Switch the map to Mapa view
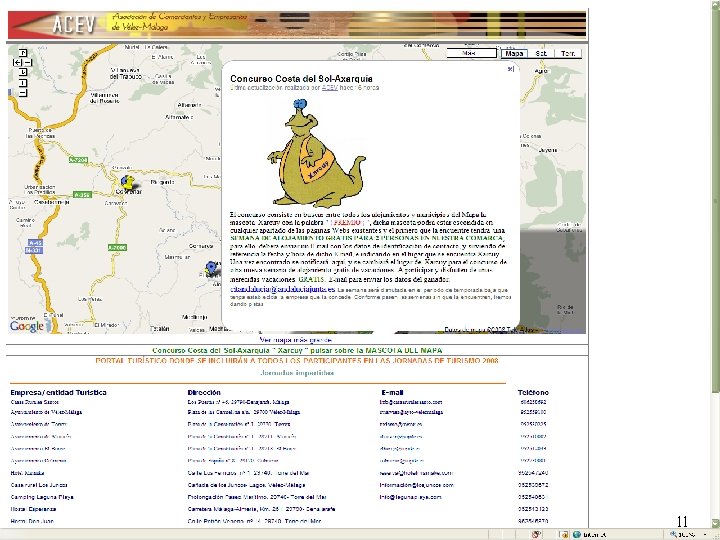Screen dimensions: 720x540 coord(514,53)
